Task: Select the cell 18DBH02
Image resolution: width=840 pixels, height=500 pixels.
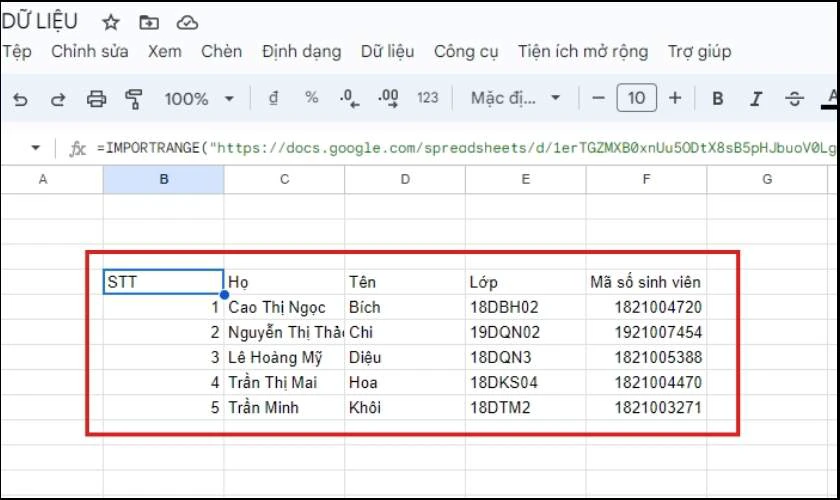Action: pyautogui.click(x=526, y=307)
